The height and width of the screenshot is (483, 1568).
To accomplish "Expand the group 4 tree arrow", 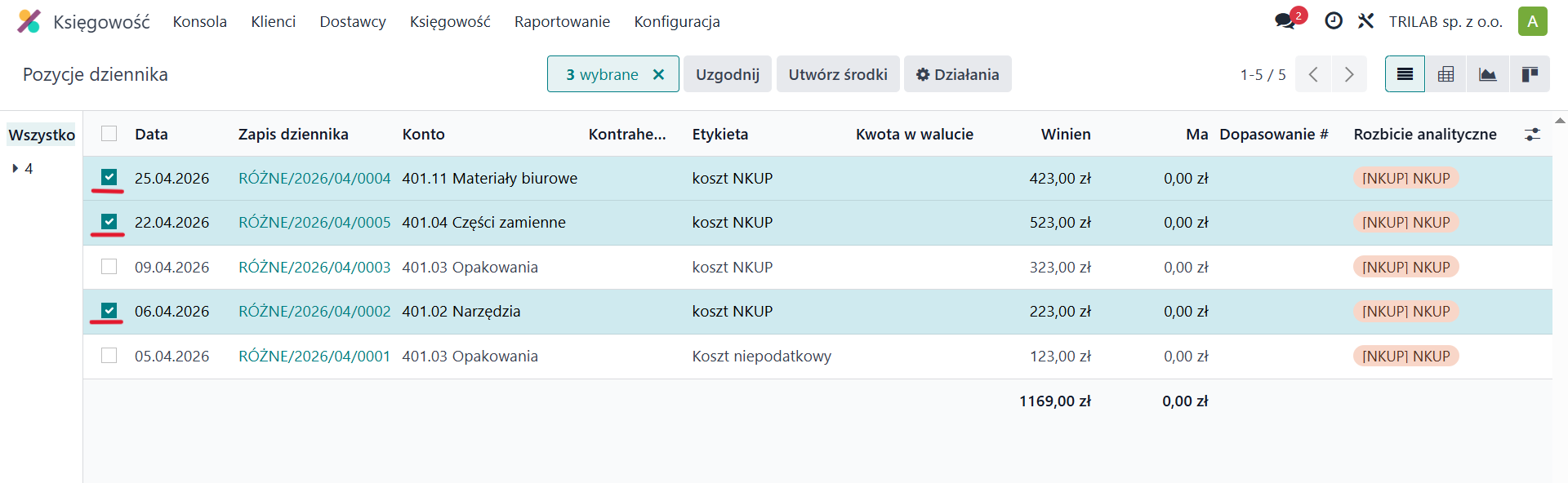I will tap(15, 169).
